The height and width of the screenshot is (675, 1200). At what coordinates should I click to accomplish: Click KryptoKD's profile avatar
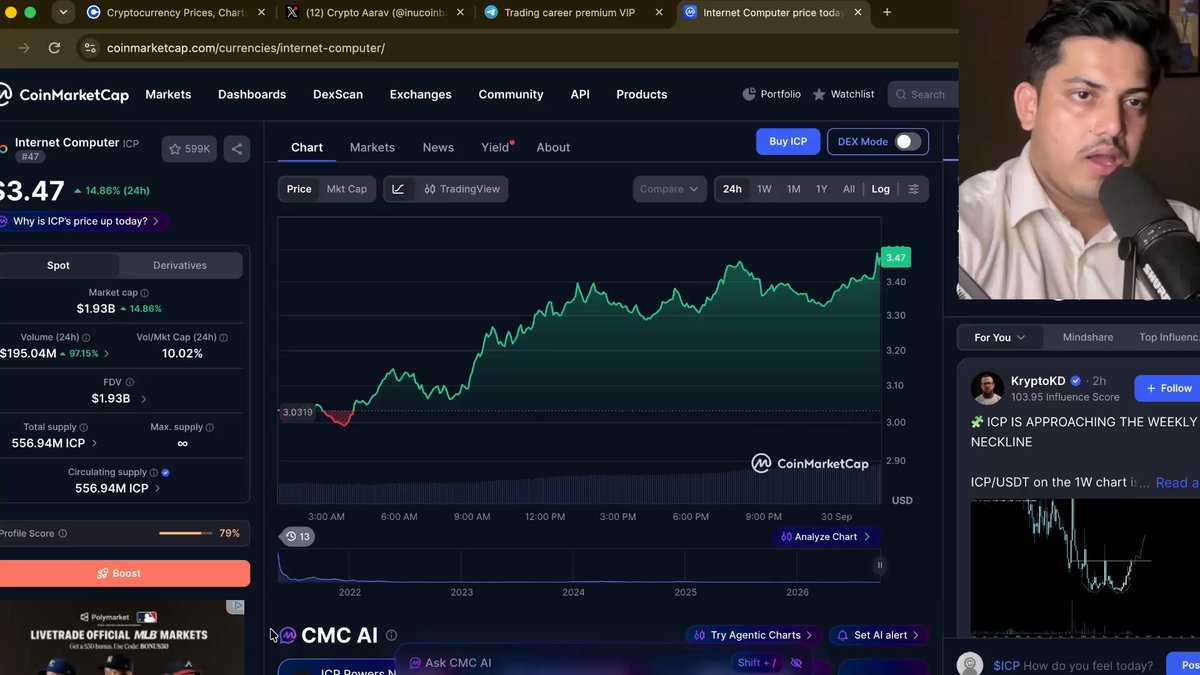click(987, 388)
